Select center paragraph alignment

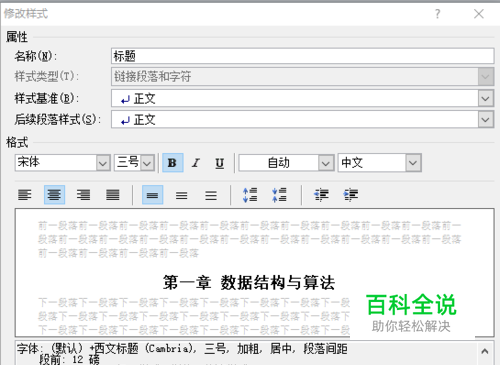[x=54, y=195]
